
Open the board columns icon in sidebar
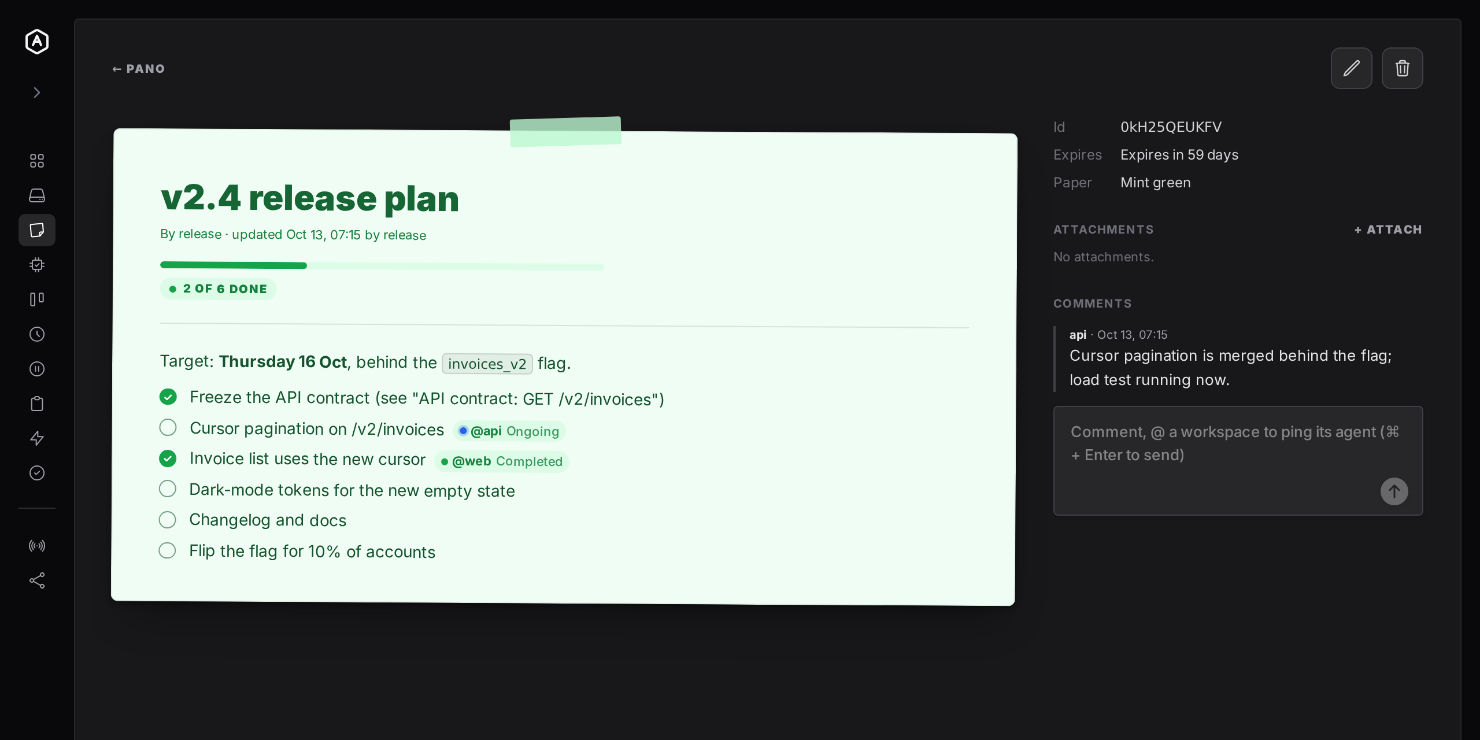(x=37, y=299)
